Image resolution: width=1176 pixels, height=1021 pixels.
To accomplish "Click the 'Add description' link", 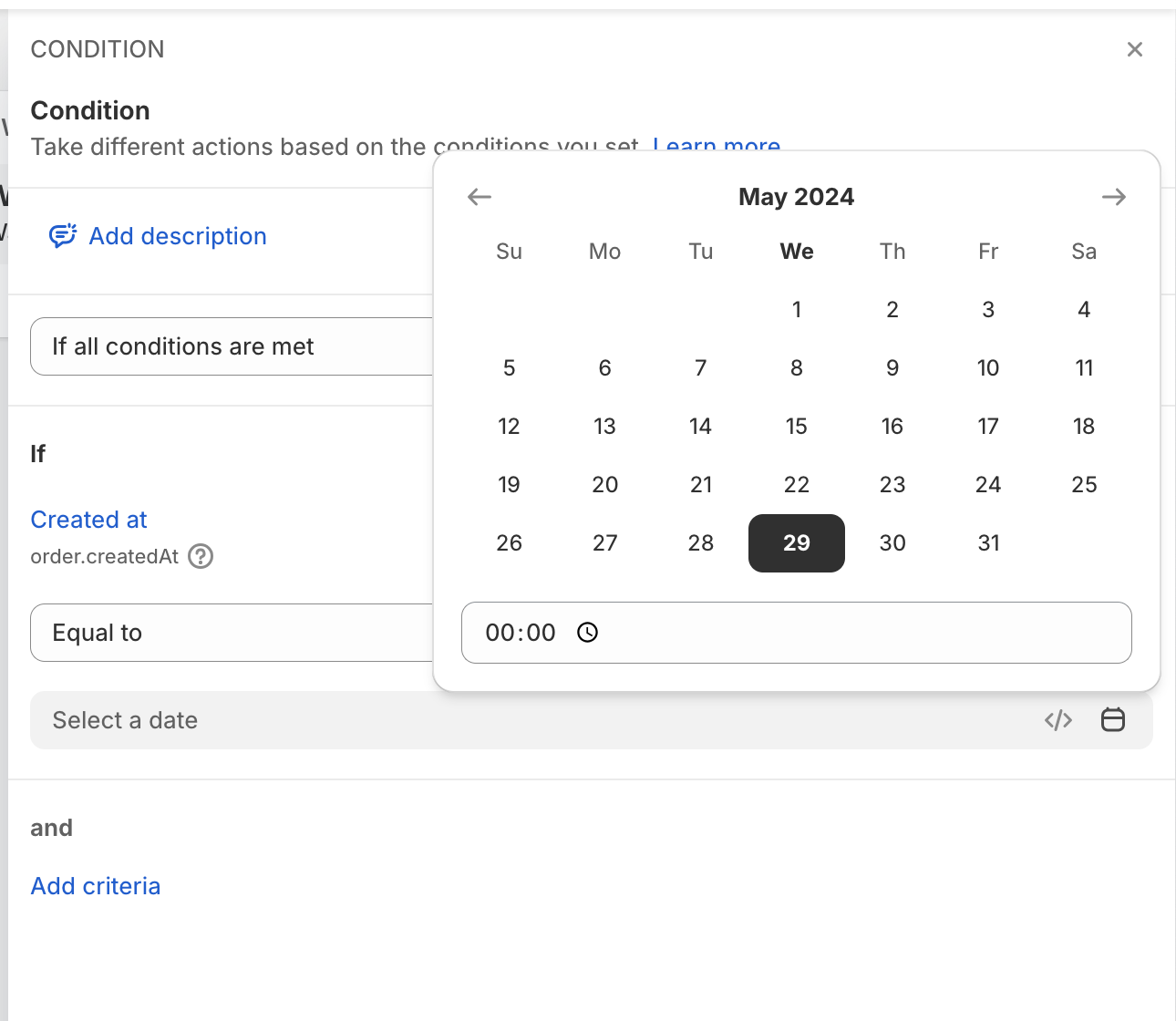I will (x=178, y=236).
